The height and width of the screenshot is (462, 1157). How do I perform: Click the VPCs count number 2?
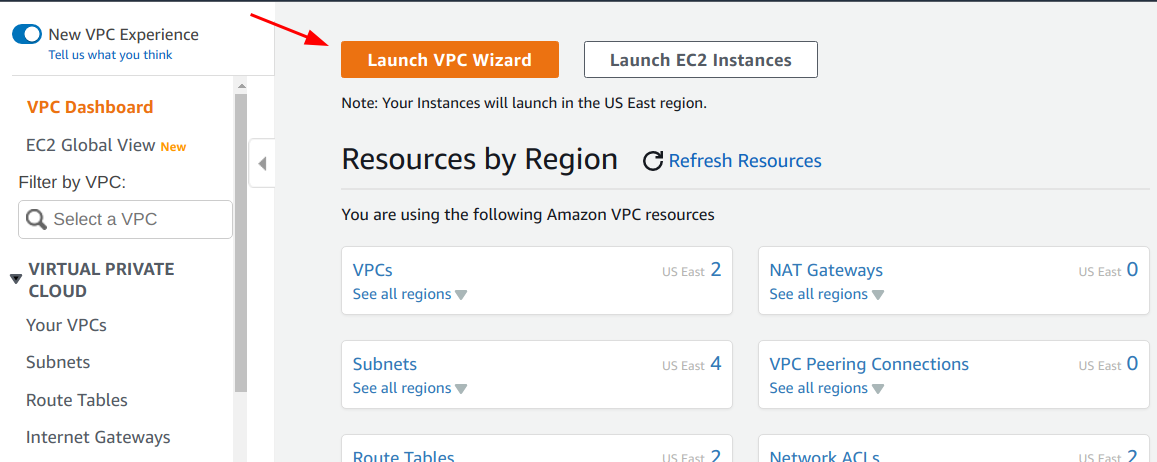(x=716, y=269)
